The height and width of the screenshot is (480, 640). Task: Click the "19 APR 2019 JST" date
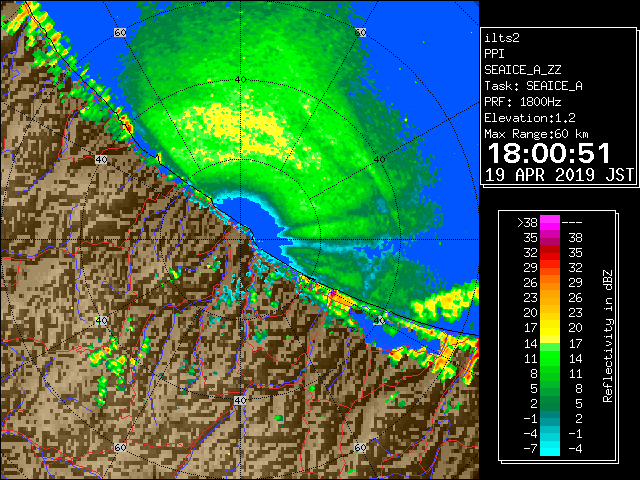(559, 175)
